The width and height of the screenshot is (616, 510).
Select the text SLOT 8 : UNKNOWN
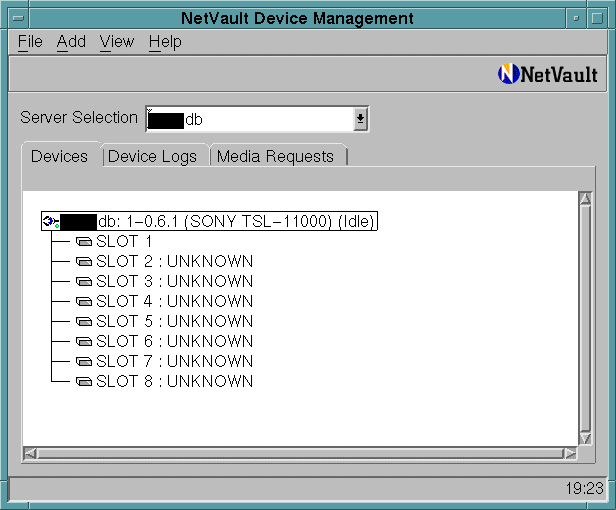(174, 382)
